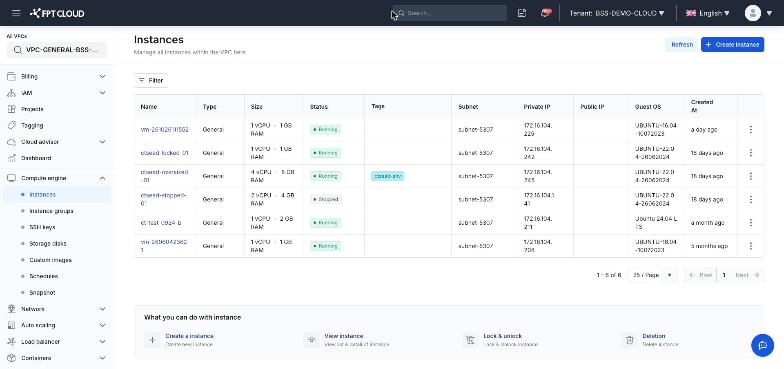The width and height of the screenshot is (784, 369).
Task: Open the cbsend-oversized-01 instance link
Action: (x=164, y=176)
